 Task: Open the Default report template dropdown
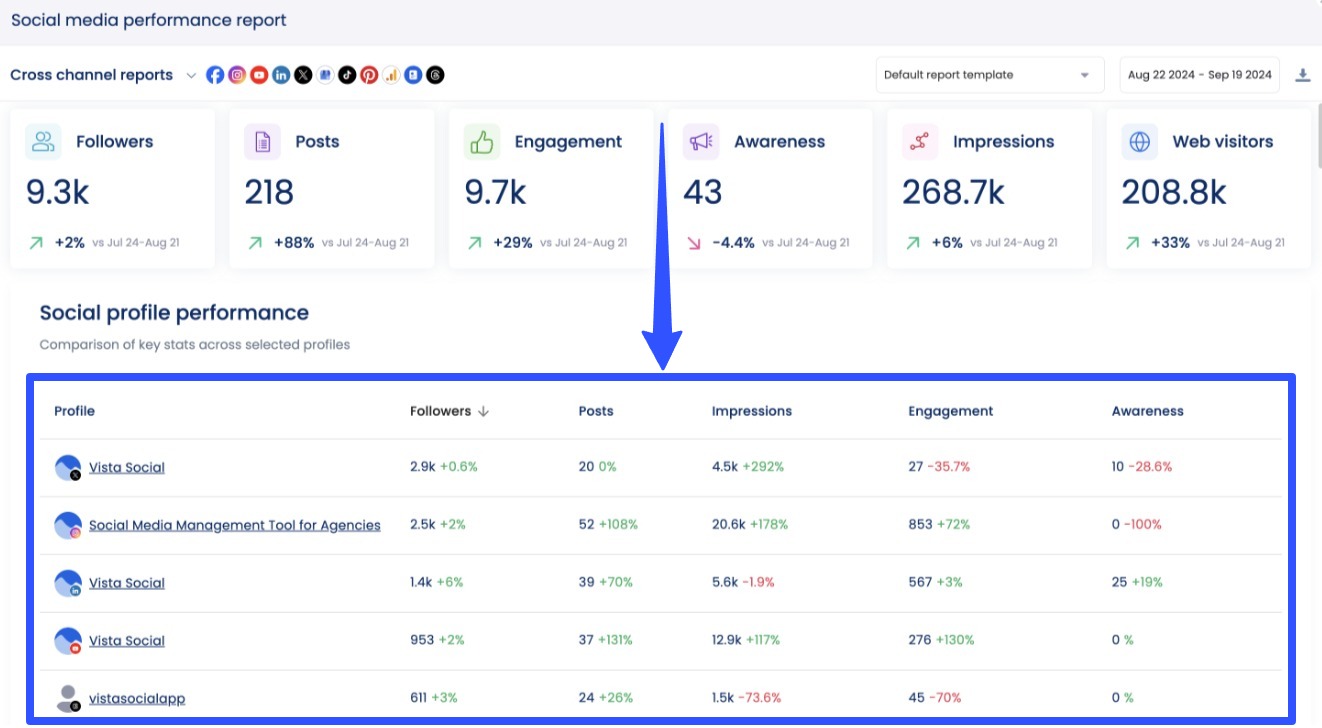coord(988,74)
